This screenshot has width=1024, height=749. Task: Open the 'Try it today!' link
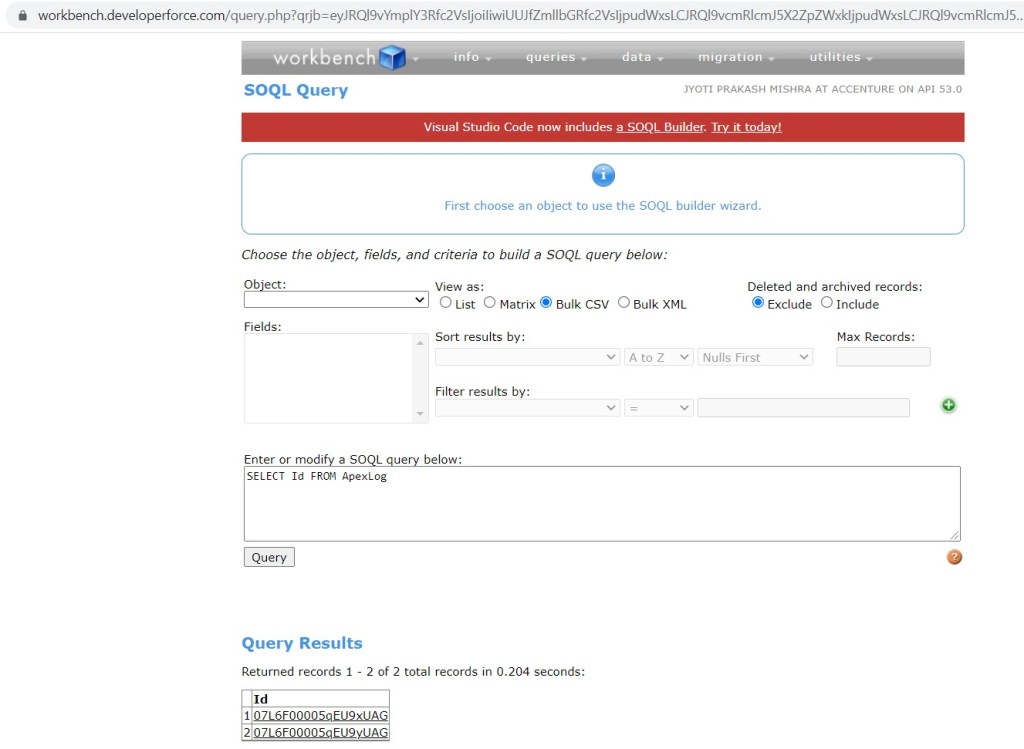click(746, 127)
